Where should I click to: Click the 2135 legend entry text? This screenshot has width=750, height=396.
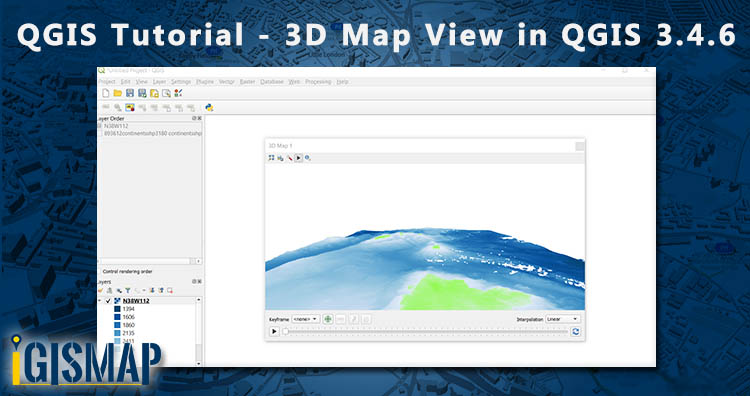[129, 333]
